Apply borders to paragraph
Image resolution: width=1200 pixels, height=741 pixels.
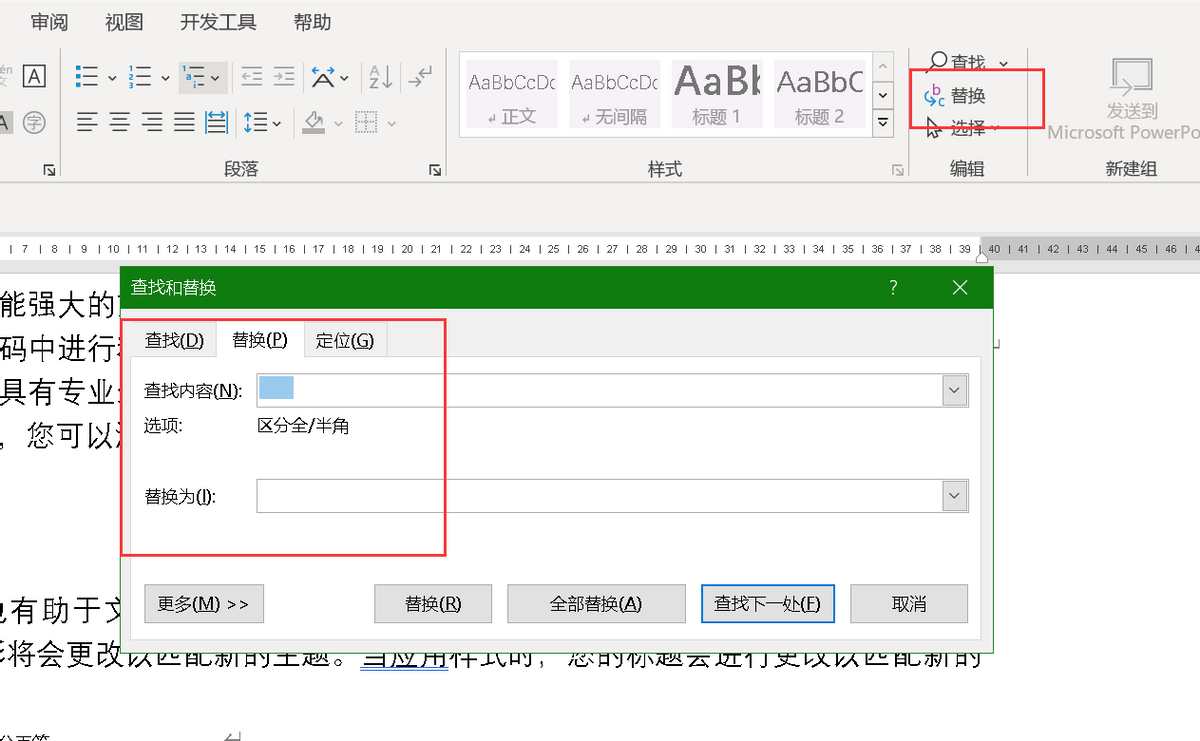(366, 122)
